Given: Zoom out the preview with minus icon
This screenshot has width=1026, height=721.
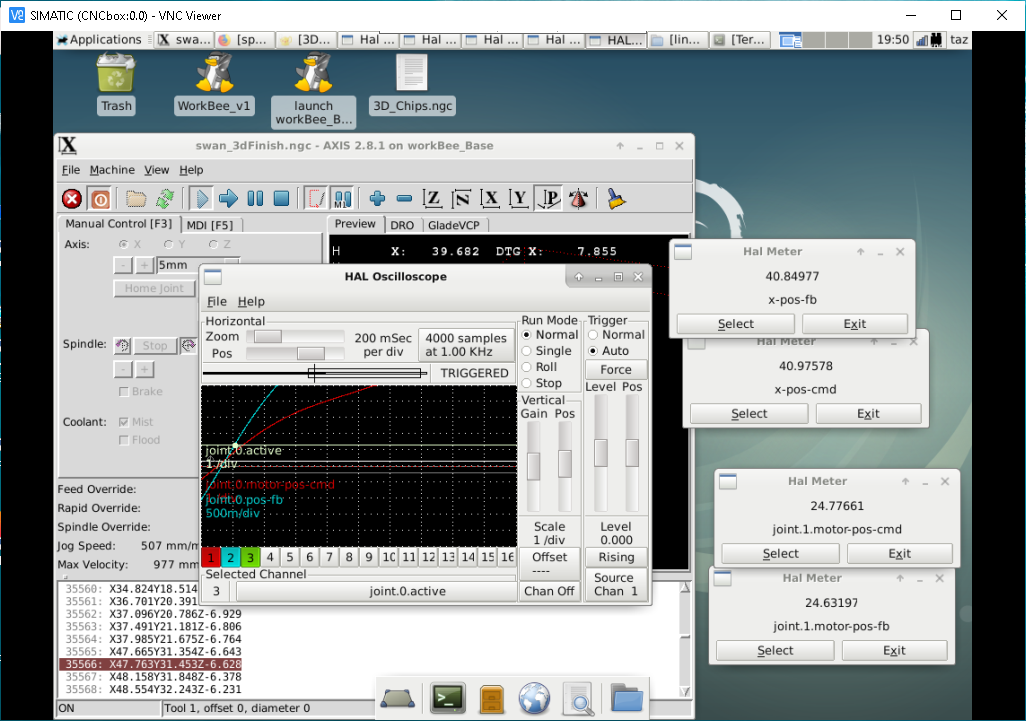Looking at the screenshot, I should click(404, 198).
